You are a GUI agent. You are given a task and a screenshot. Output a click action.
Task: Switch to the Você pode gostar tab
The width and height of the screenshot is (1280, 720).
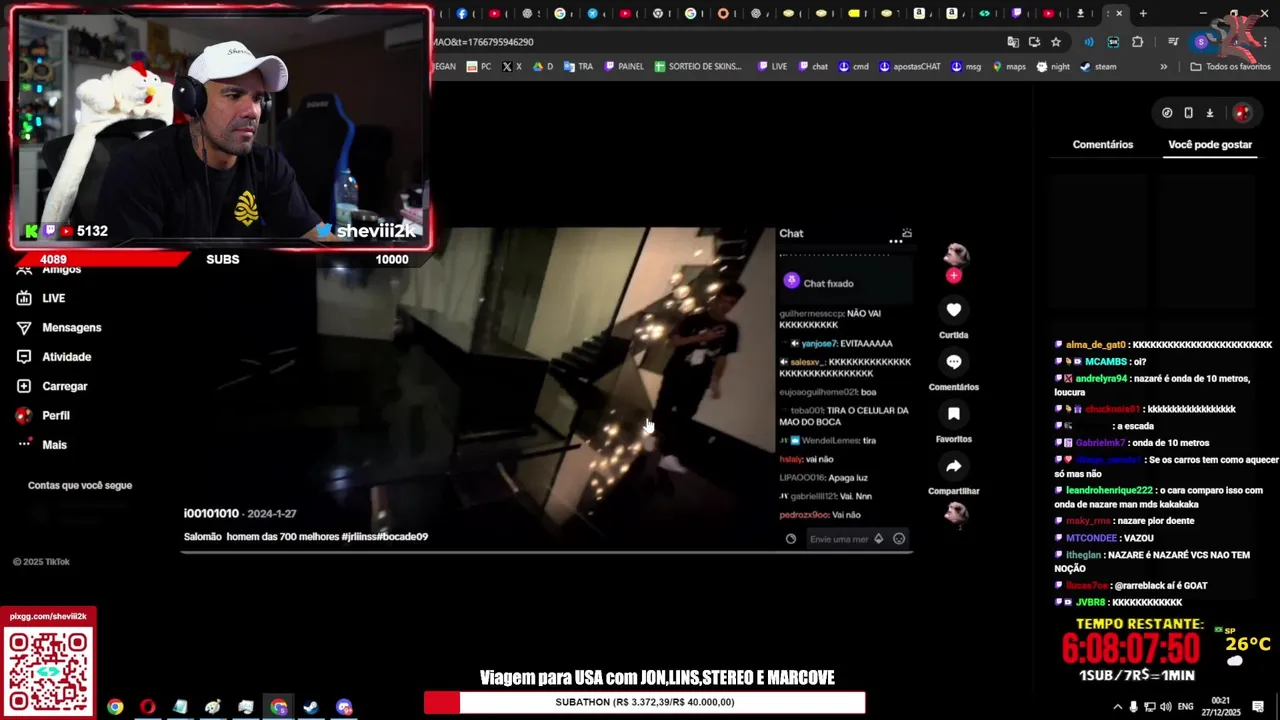[1210, 144]
